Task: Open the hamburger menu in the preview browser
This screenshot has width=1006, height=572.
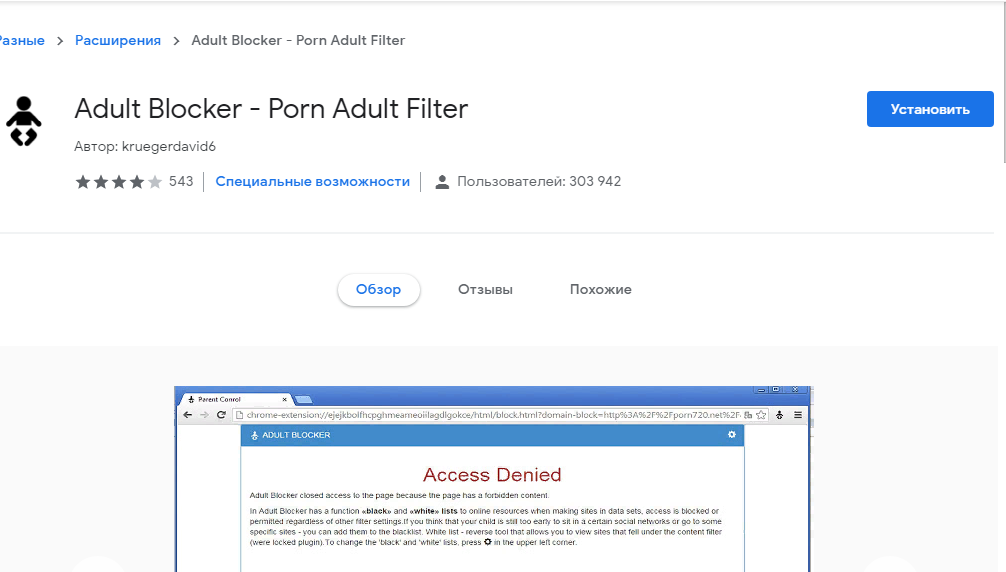Action: (x=798, y=415)
